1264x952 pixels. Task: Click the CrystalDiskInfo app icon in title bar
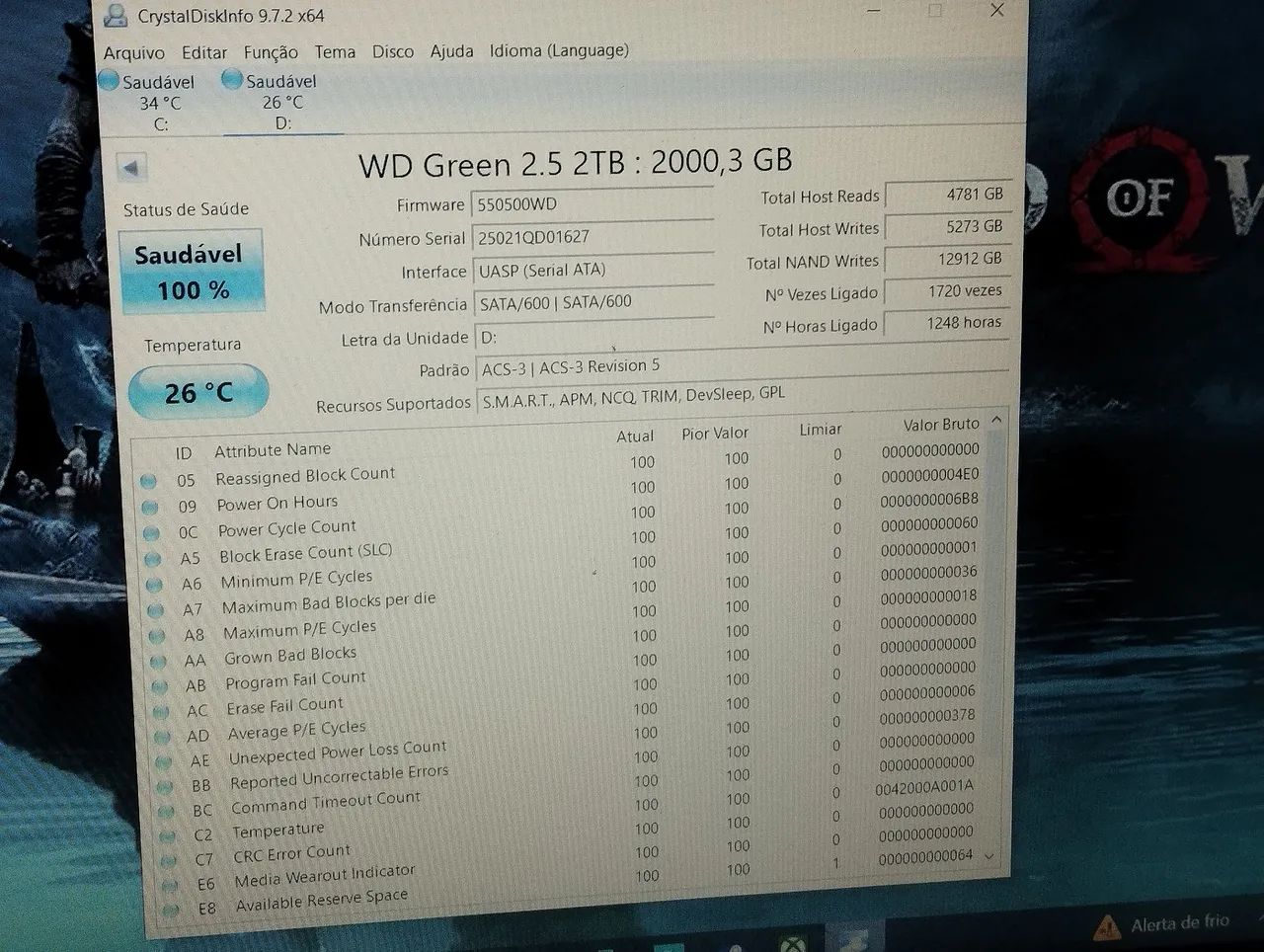(x=116, y=15)
